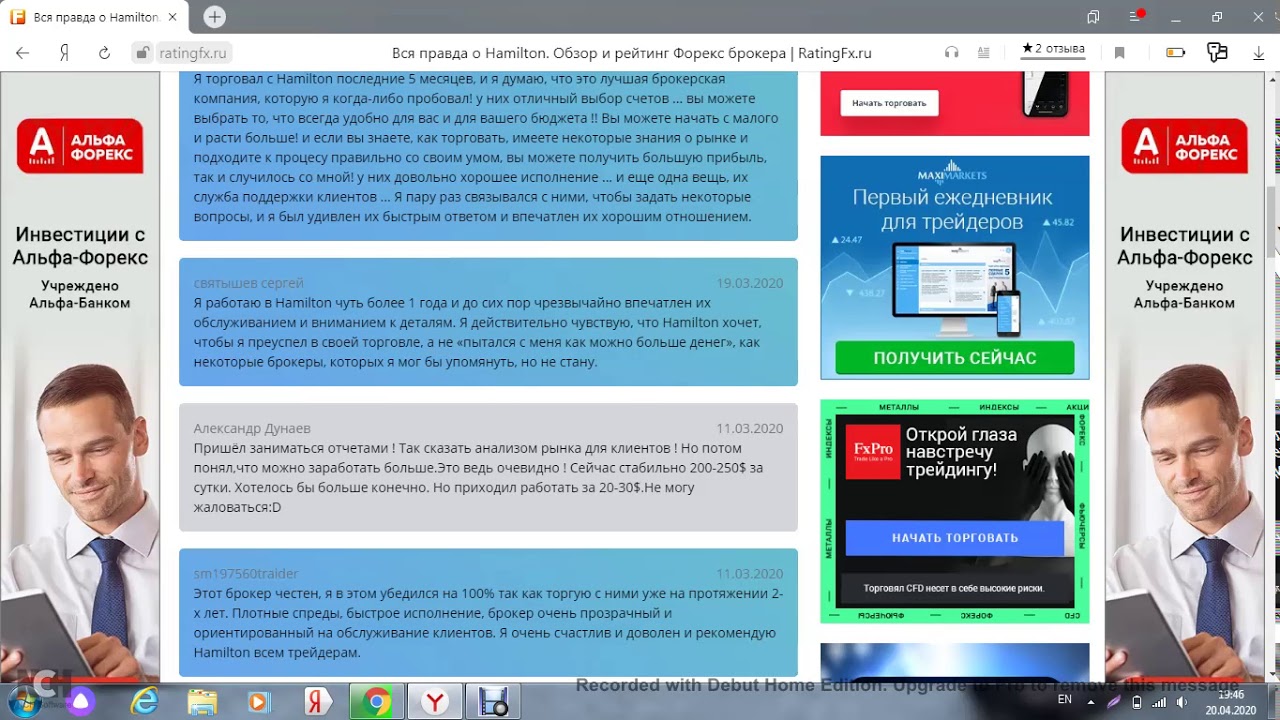The width and height of the screenshot is (1280, 720).
Task: Click the site lock icon in the address bar
Action: coord(142,53)
